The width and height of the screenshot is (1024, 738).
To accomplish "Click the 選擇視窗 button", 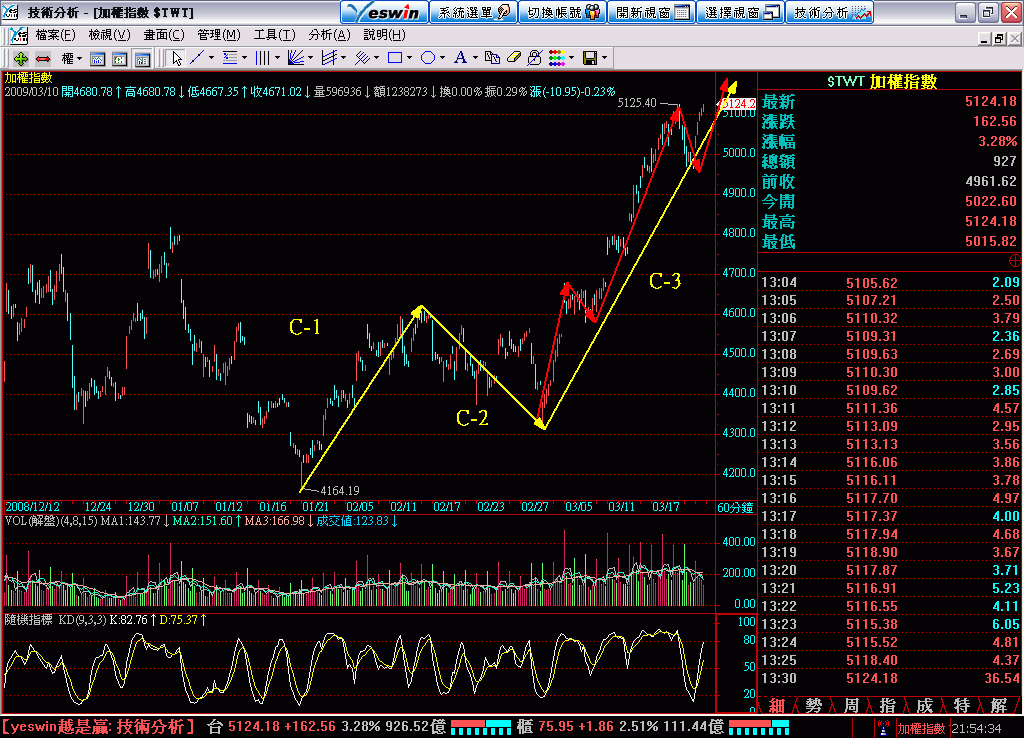I will pos(740,12).
